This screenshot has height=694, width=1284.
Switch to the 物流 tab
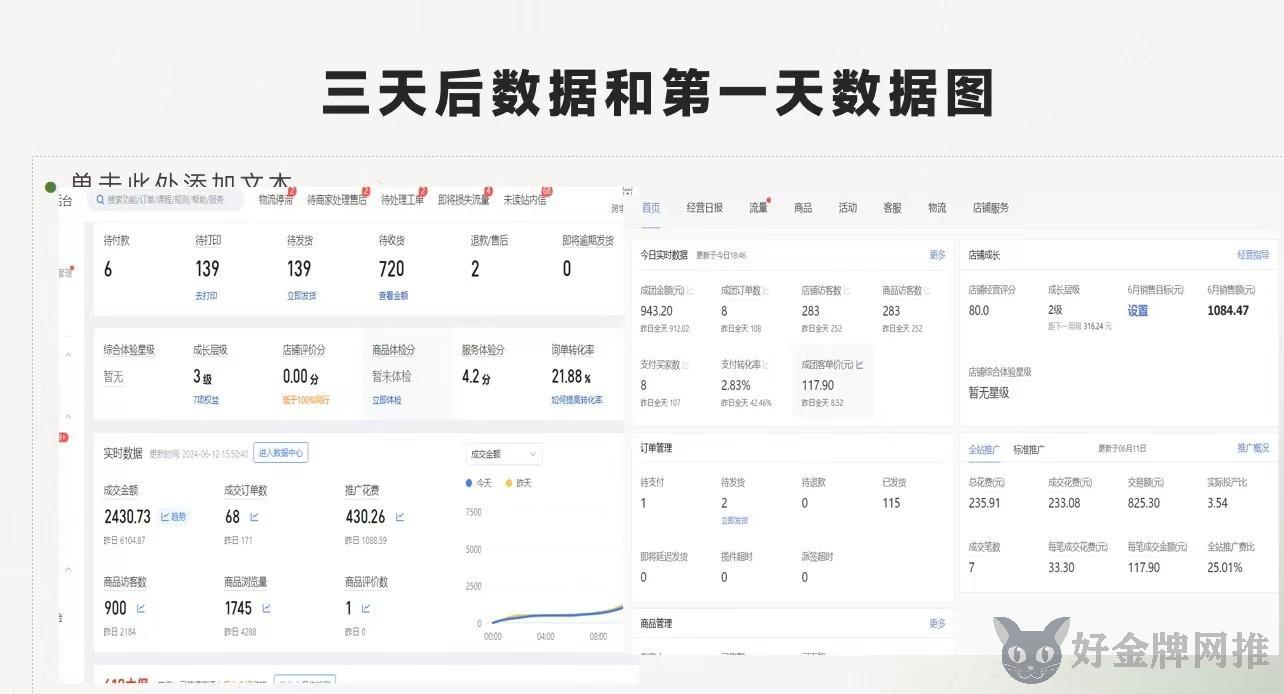click(x=937, y=208)
